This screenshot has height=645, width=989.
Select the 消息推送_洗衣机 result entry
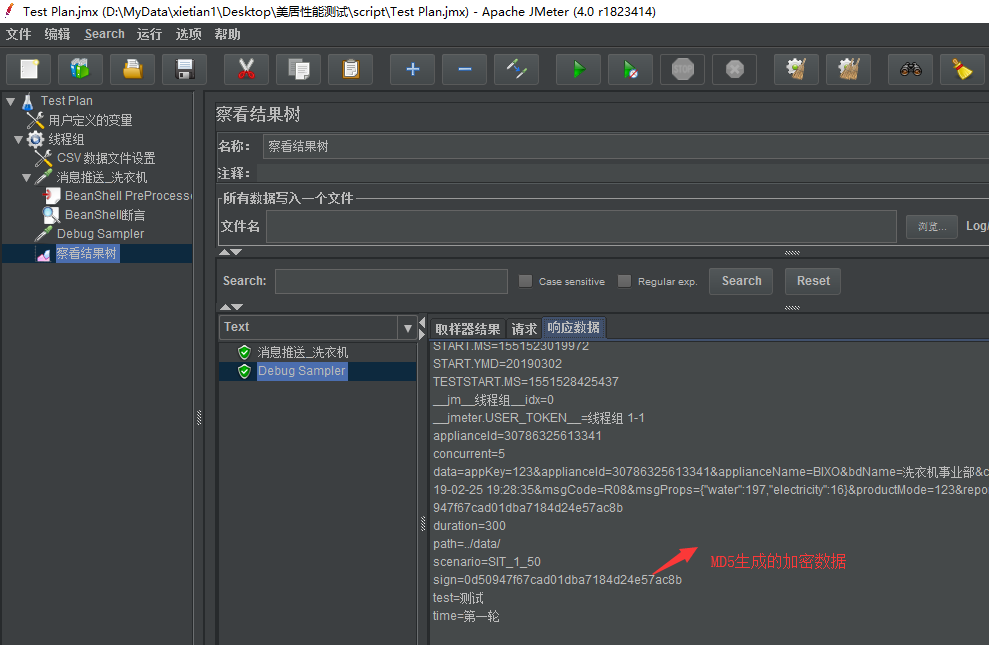302,352
